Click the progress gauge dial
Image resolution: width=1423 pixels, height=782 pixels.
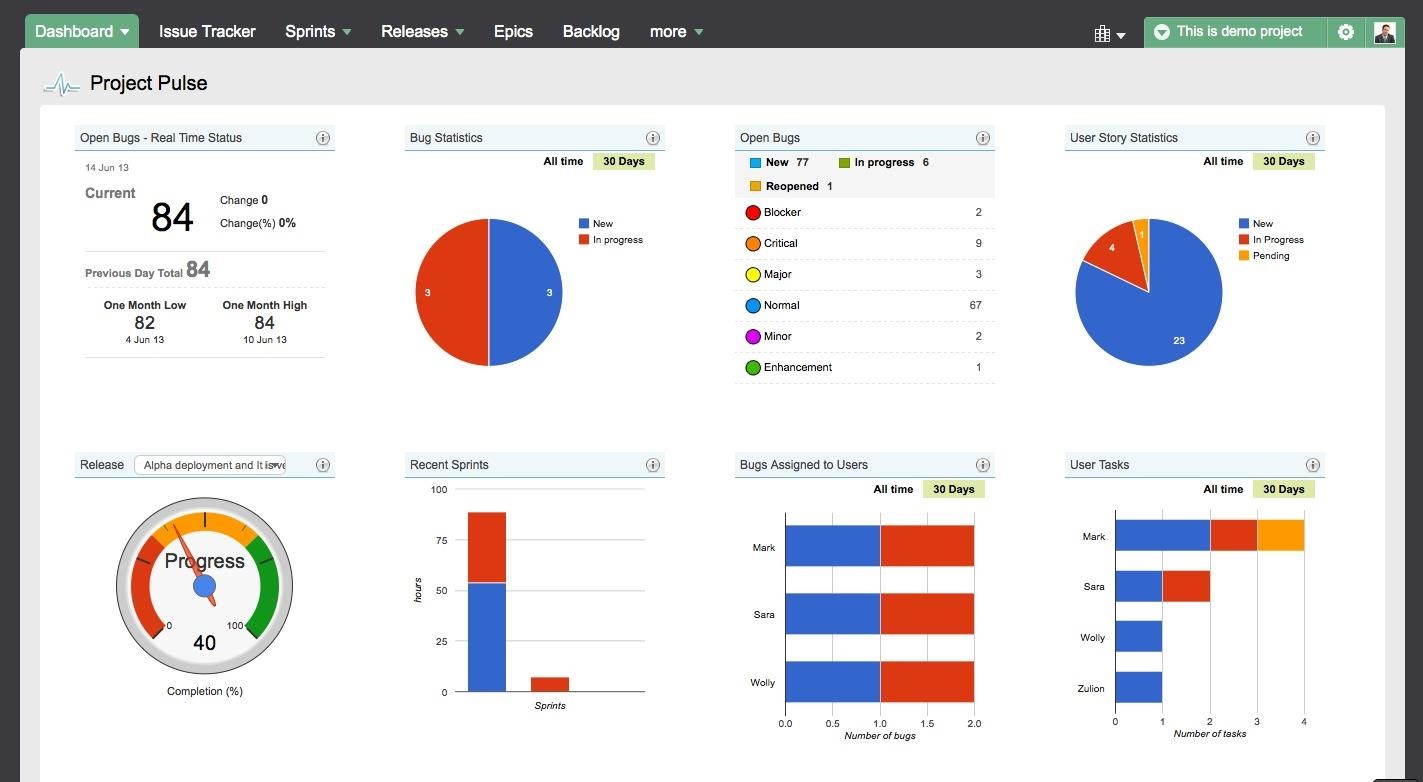pos(205,585)
